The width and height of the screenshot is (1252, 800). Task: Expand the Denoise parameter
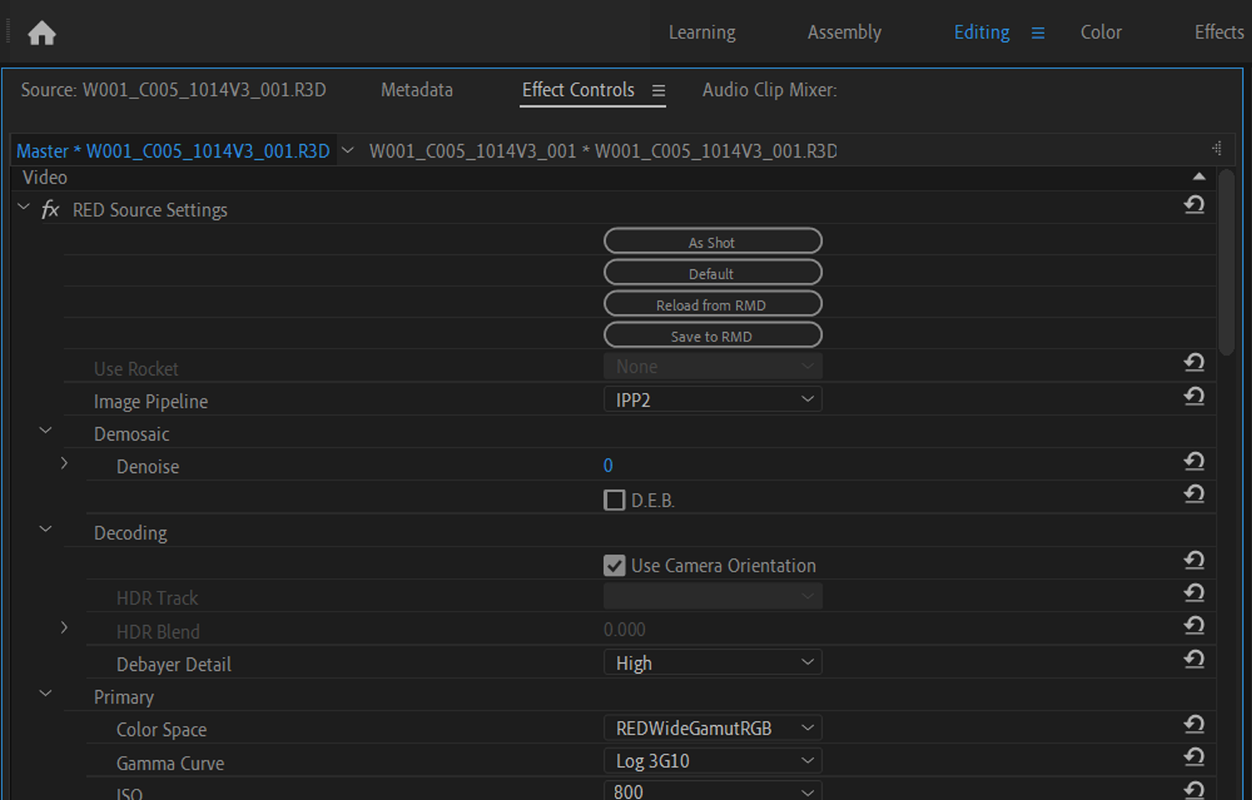tap(65, 464)
